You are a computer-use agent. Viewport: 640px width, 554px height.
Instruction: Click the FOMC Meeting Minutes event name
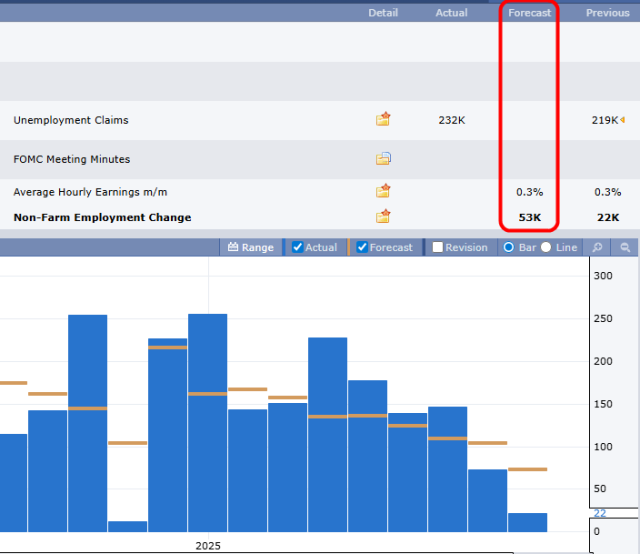pos(71,159)
